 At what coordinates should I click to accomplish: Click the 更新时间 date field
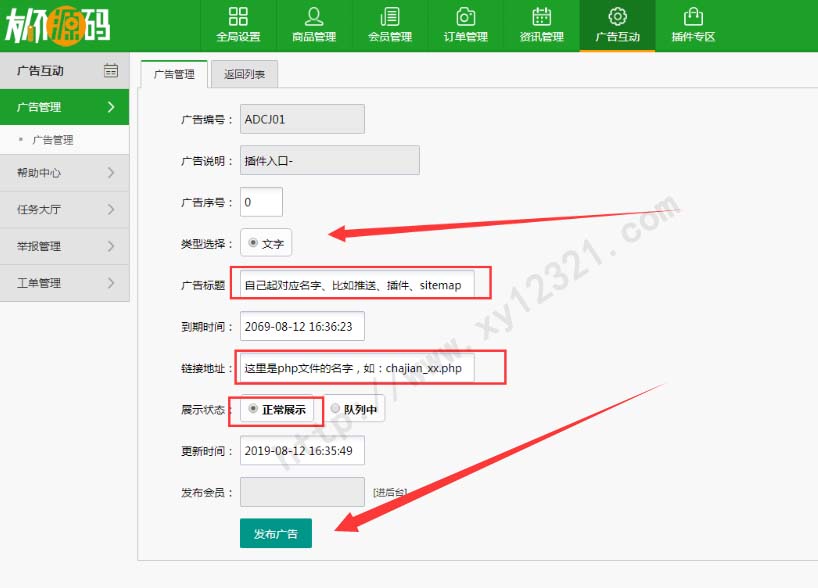click(302, 450)
